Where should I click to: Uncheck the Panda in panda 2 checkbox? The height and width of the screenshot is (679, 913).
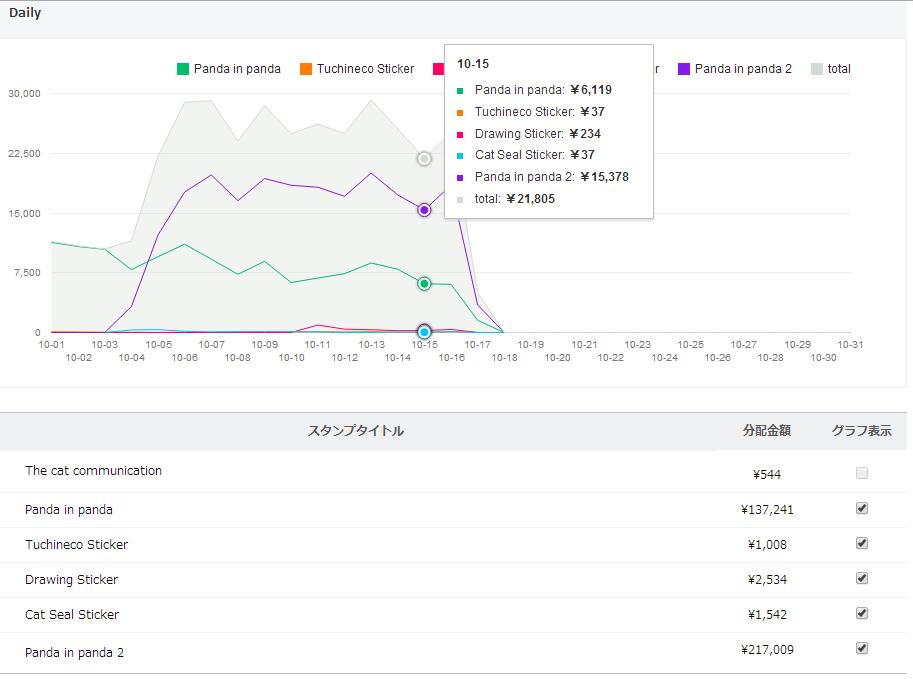[x=862, y=648]
